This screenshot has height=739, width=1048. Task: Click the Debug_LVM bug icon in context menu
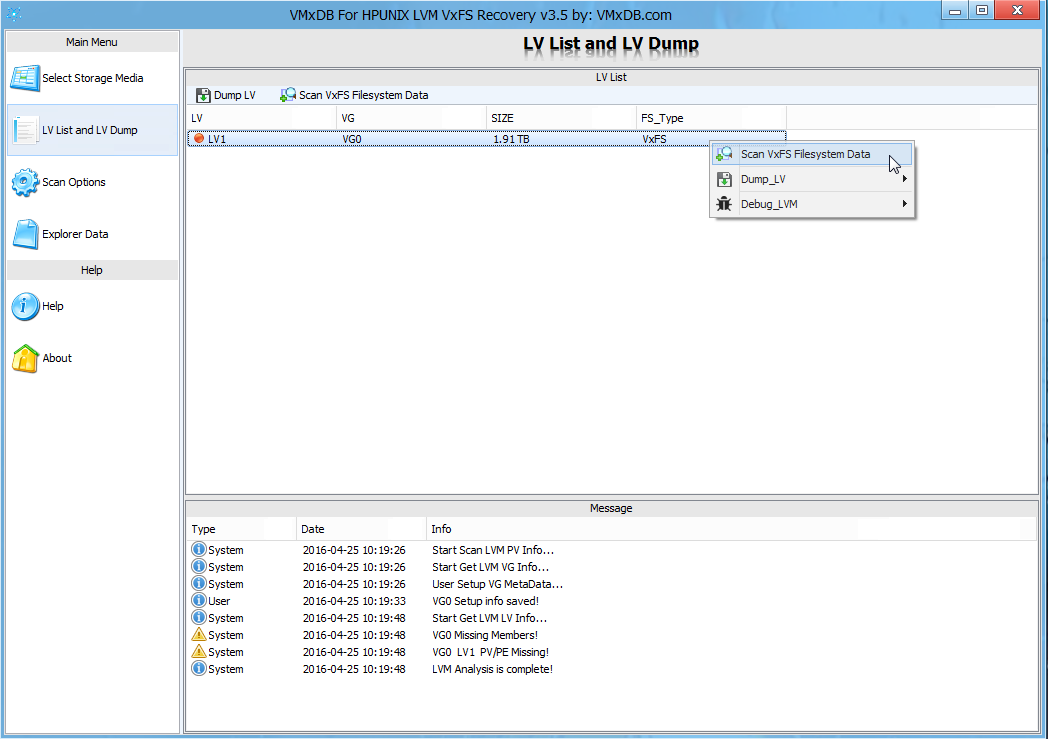tap(724, 204)
